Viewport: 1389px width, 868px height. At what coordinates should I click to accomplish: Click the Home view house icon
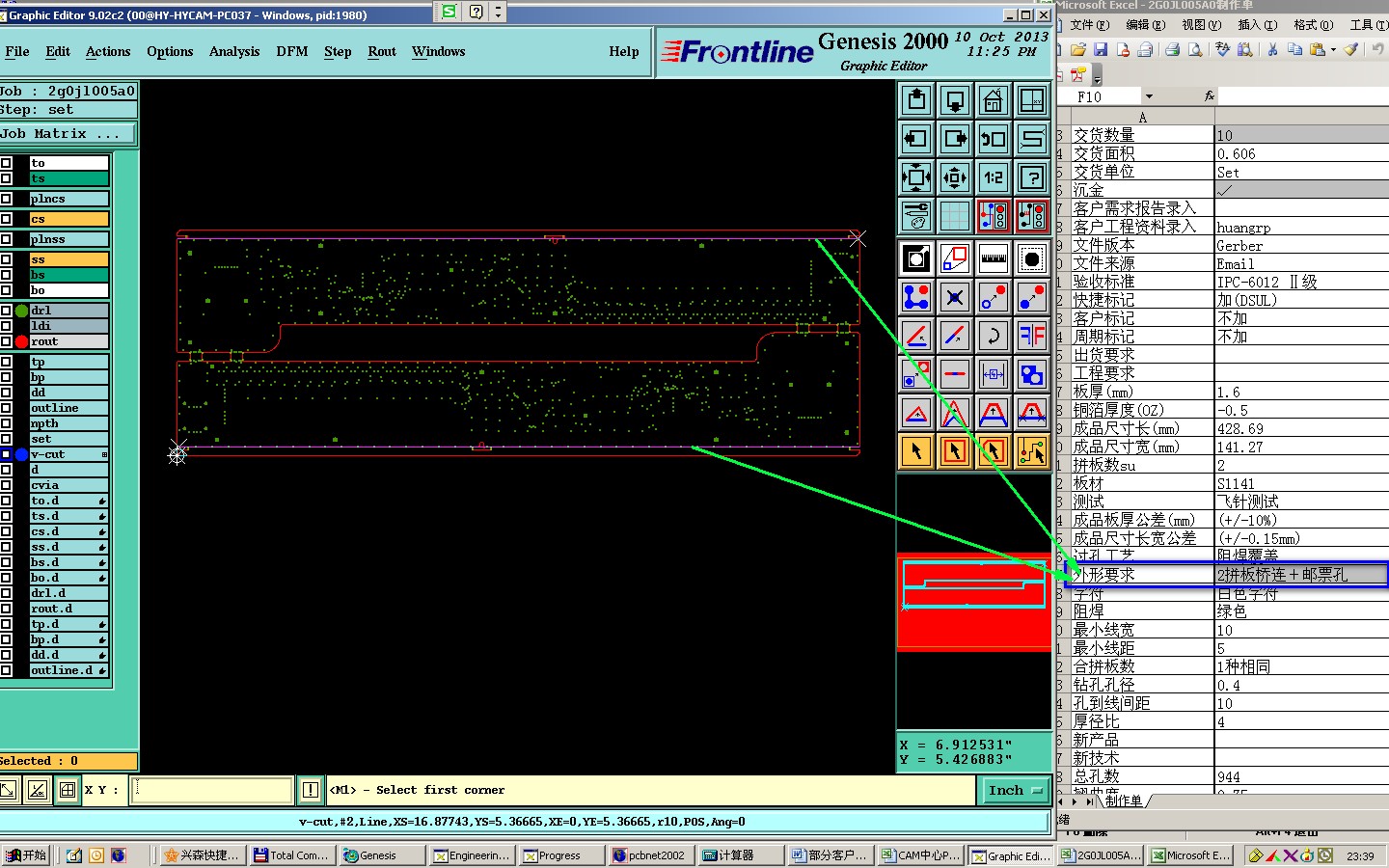point(993,100)
